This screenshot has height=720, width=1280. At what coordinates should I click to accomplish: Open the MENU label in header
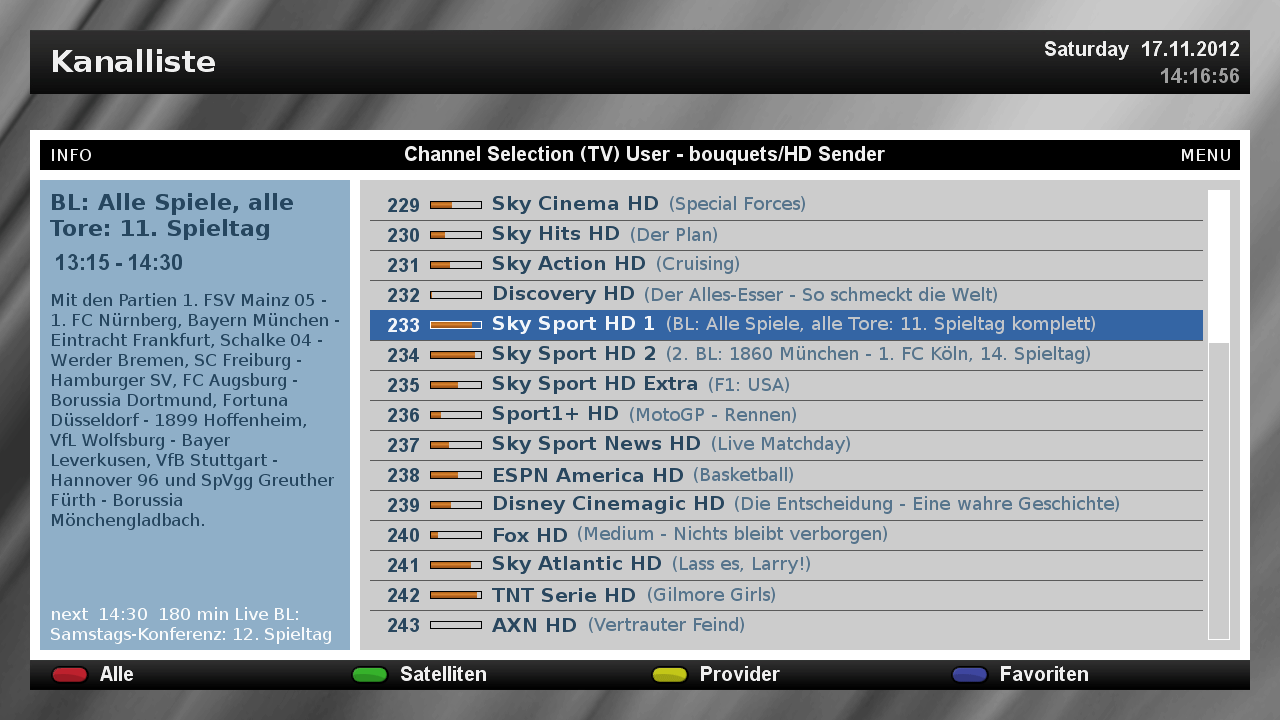coord(1205,155)
